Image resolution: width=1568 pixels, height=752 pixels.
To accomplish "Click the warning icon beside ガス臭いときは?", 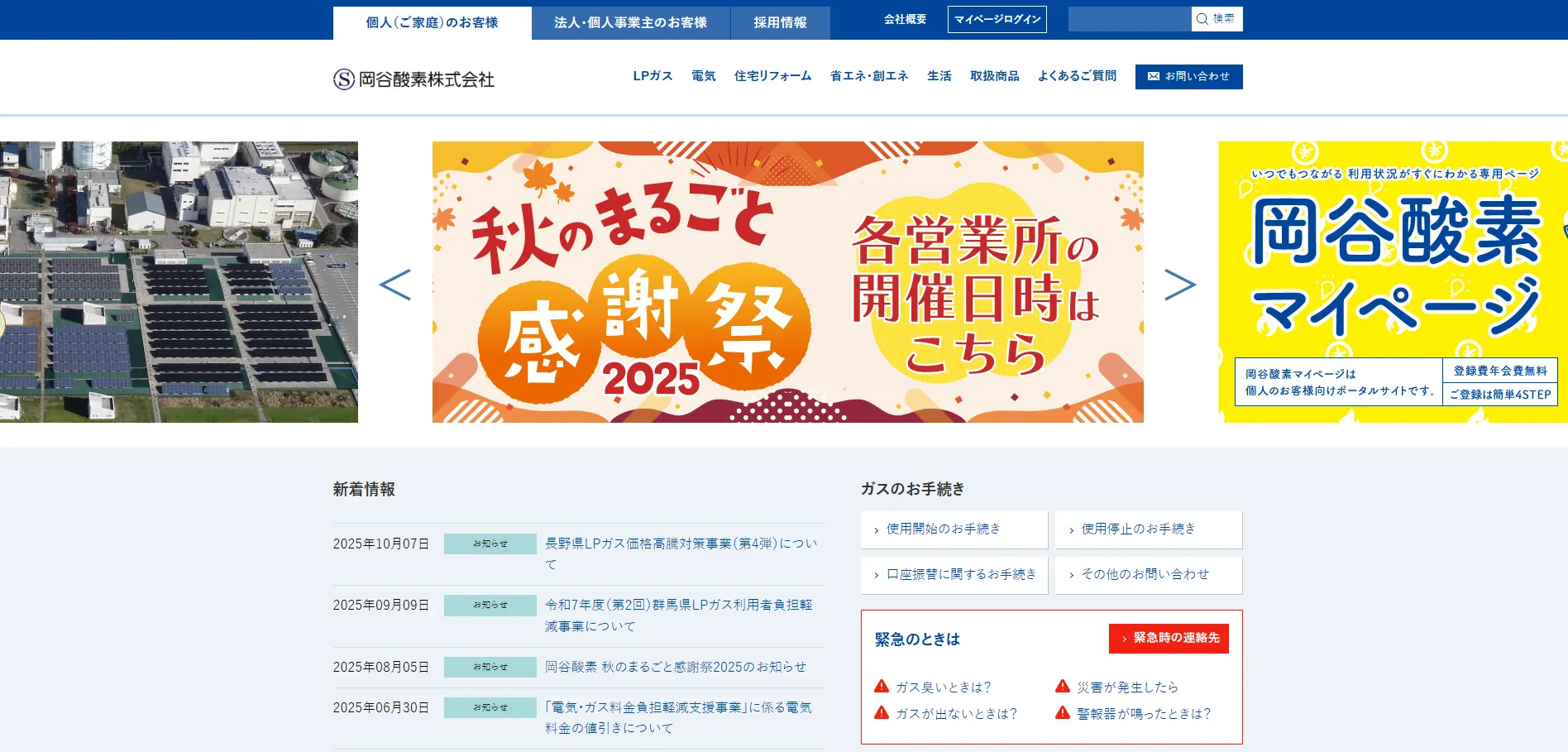I will [882, 687].
